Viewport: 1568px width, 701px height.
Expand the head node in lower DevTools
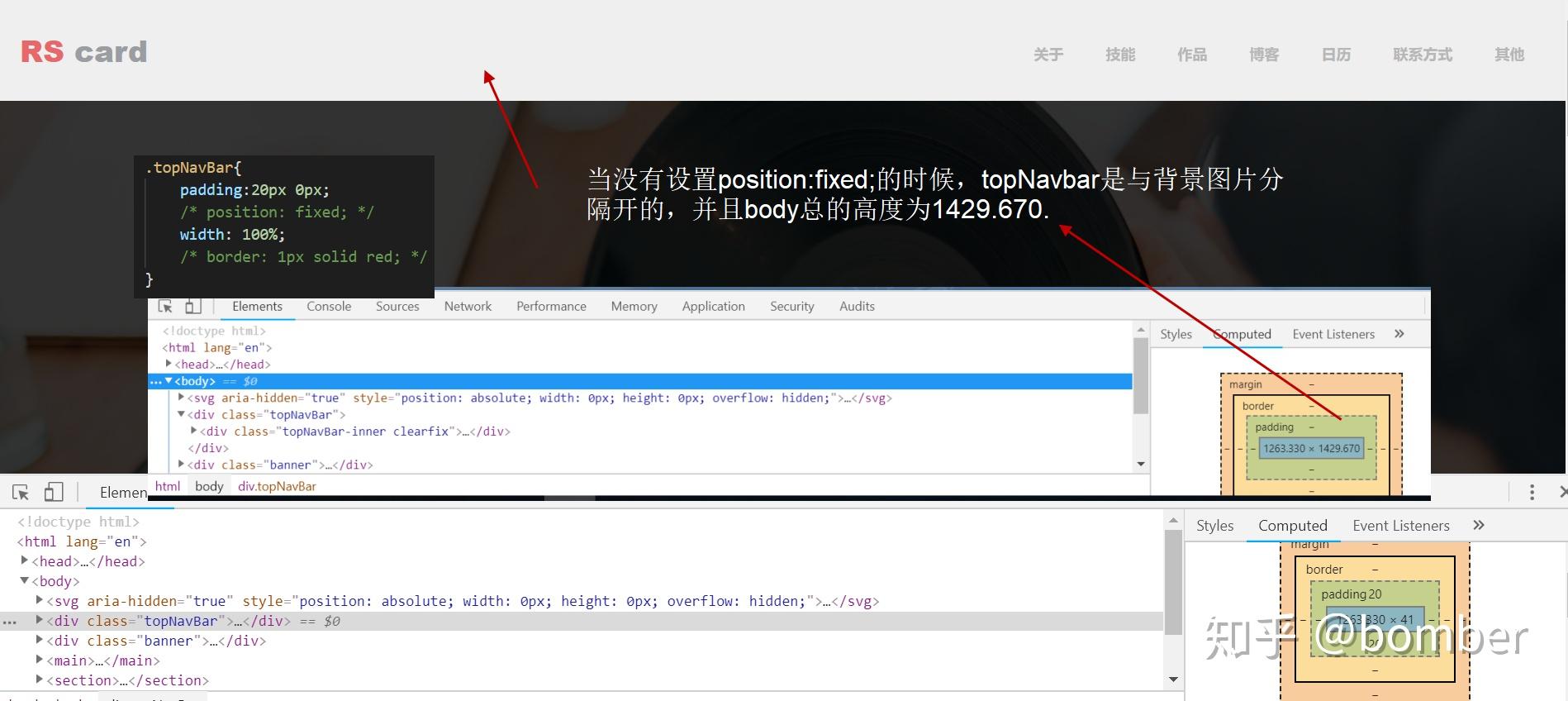25,560
